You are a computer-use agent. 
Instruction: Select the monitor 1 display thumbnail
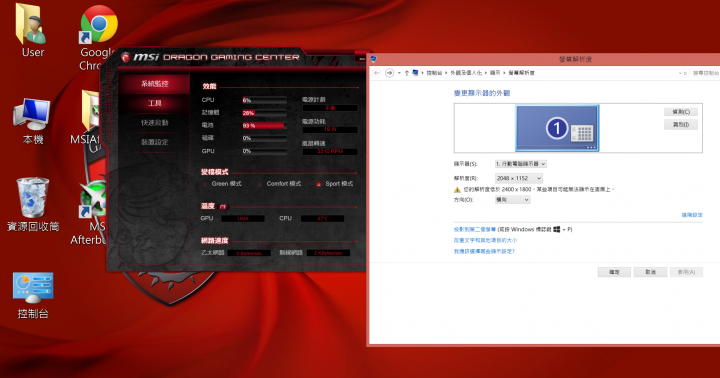tap(557, 128)
